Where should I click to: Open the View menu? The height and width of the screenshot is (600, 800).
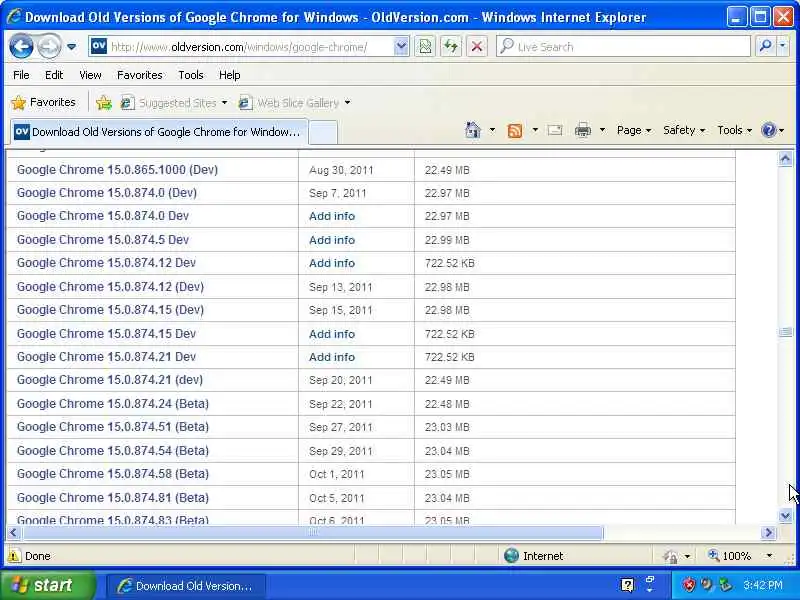point(90,75)
